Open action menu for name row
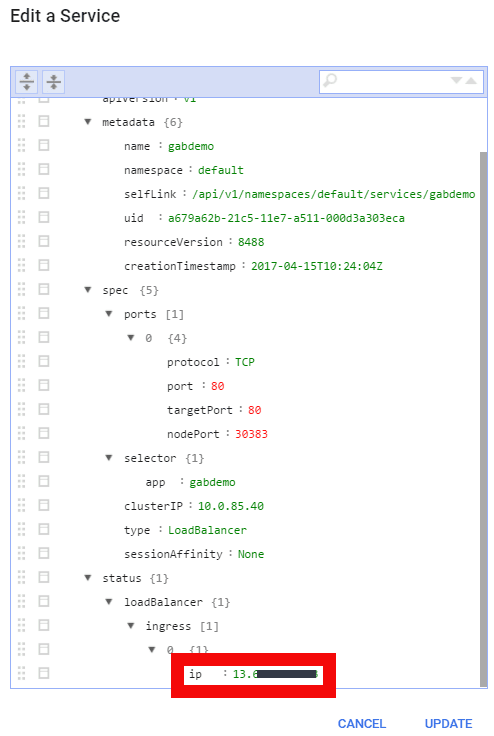Screen dimensions: 494x736 pyautogui.click(x=44, y=146)
